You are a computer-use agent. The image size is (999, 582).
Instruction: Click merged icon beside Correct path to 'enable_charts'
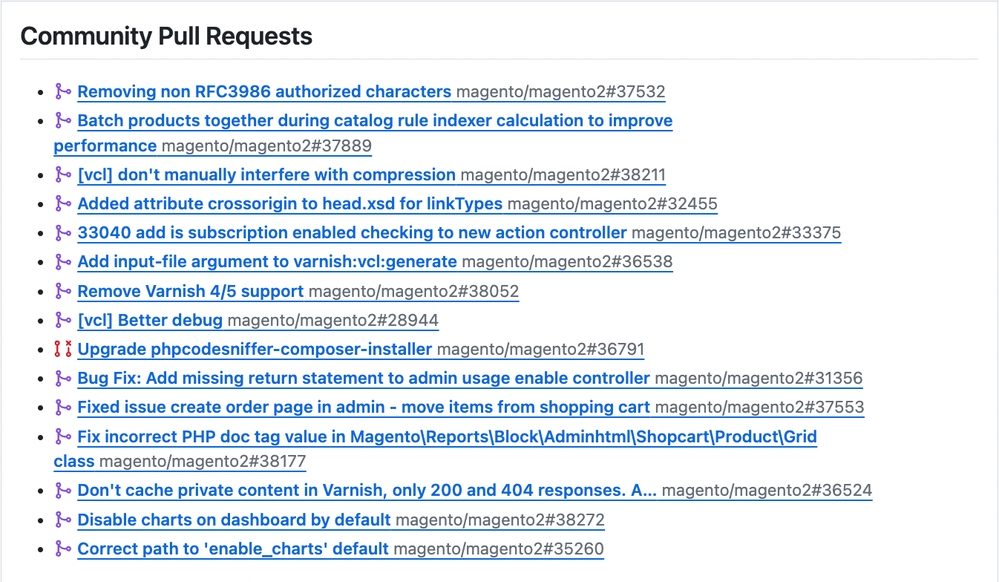[63, 548]
